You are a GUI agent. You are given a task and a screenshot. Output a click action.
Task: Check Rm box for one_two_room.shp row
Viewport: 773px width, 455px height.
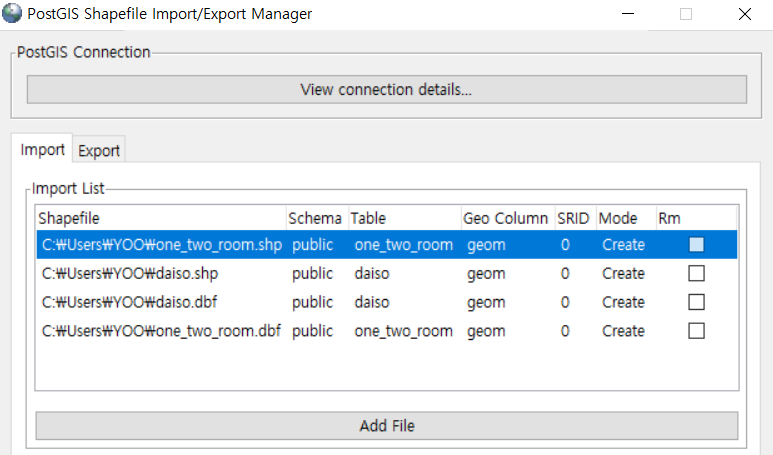pos(696,245)
